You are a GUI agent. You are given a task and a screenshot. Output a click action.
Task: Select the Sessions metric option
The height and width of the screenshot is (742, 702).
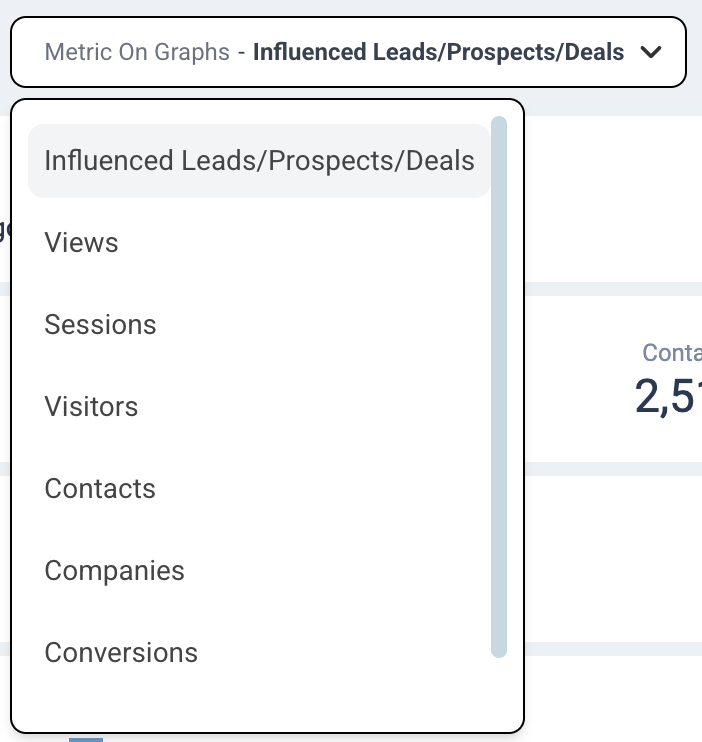pyautogui.click(x=101, y=325)
